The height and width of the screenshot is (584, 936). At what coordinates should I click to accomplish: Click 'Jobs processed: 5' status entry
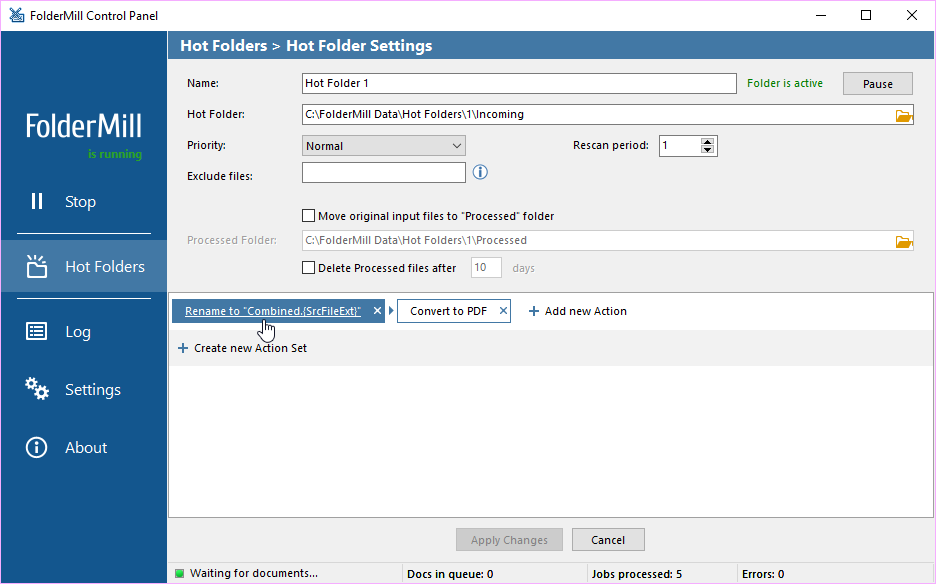636,574
